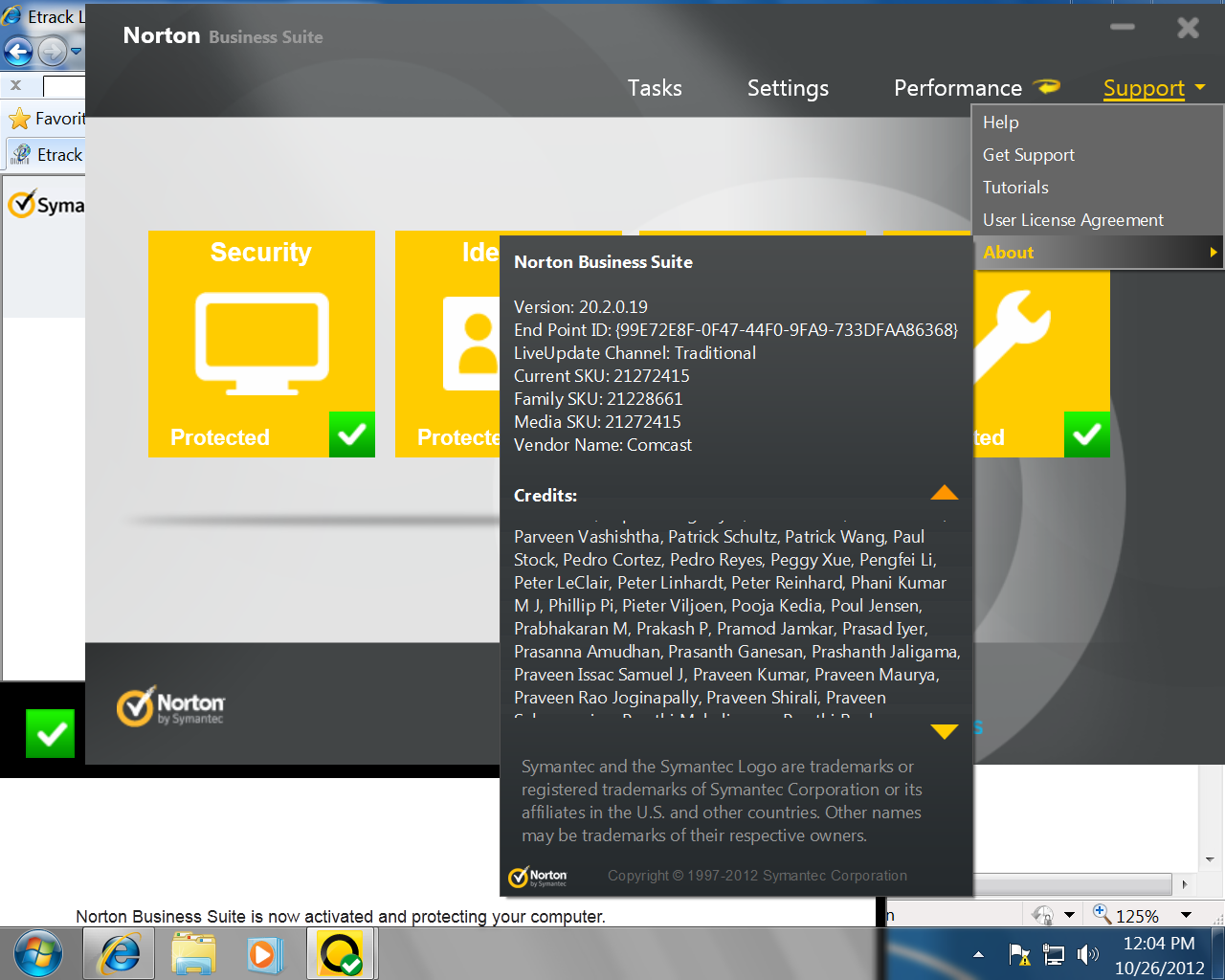Image resolution: width=1225 pixels, height=980 pixels.
Task: Click Get Support in Support menu
Action: coord(1028,155)
